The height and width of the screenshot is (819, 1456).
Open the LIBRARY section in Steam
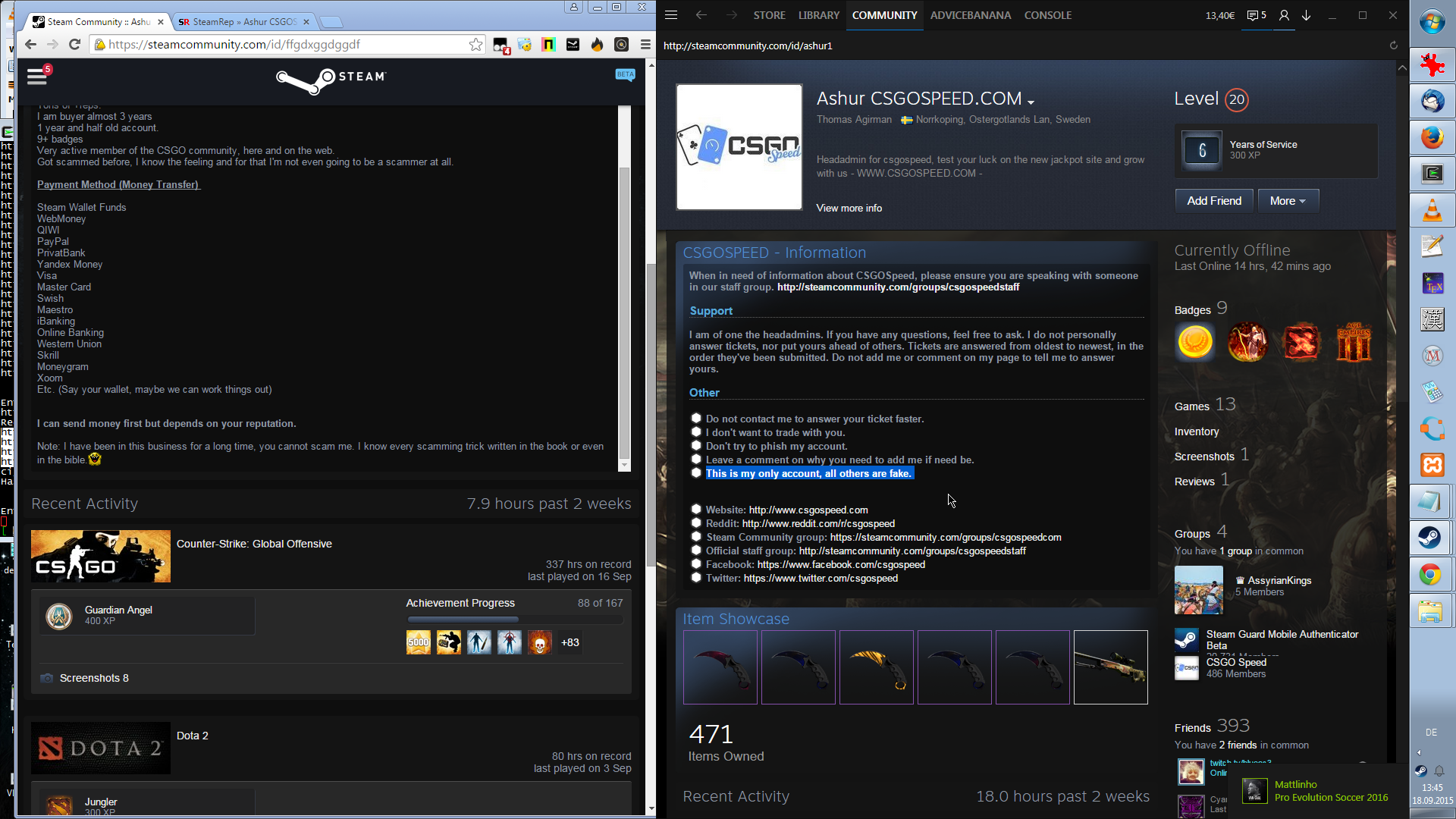coord(818,15)
